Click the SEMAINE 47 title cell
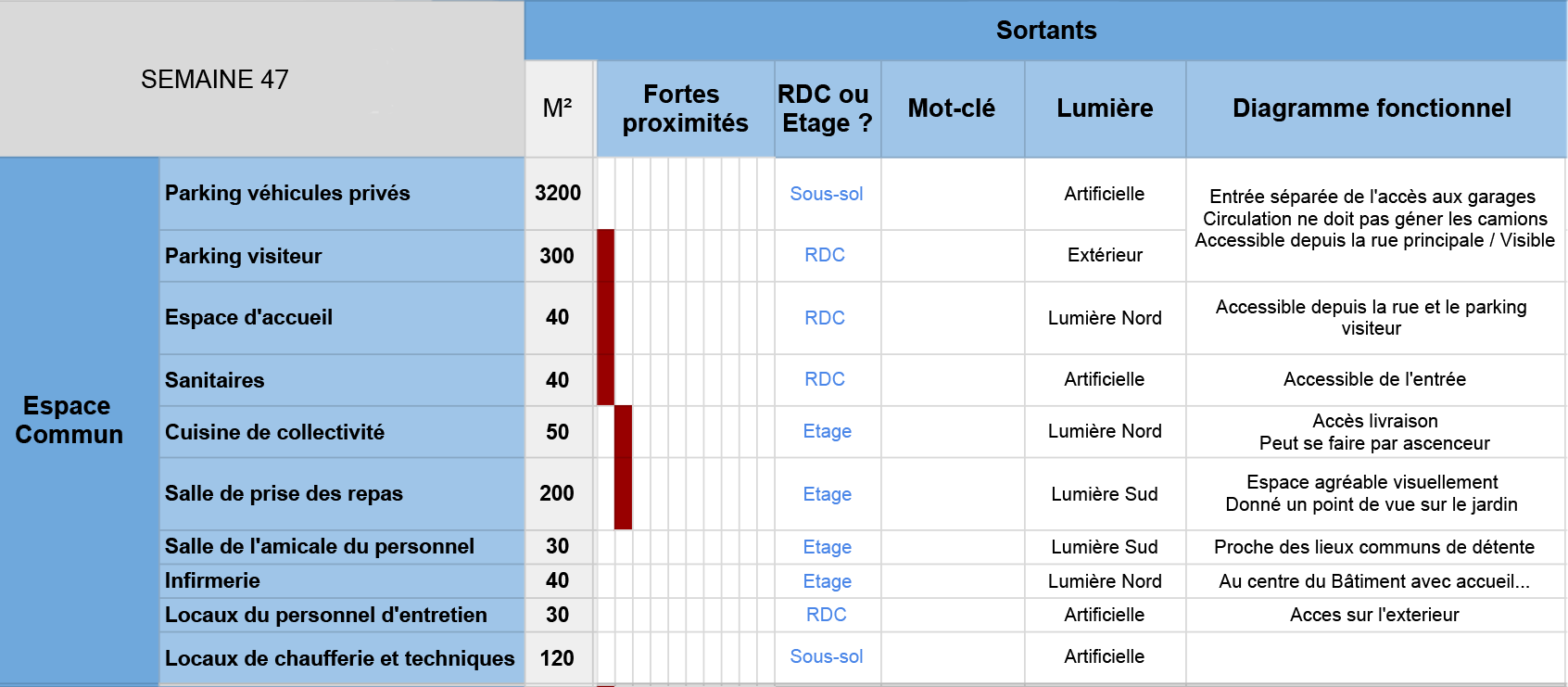 pyautogui.click(x=215, y=80)
